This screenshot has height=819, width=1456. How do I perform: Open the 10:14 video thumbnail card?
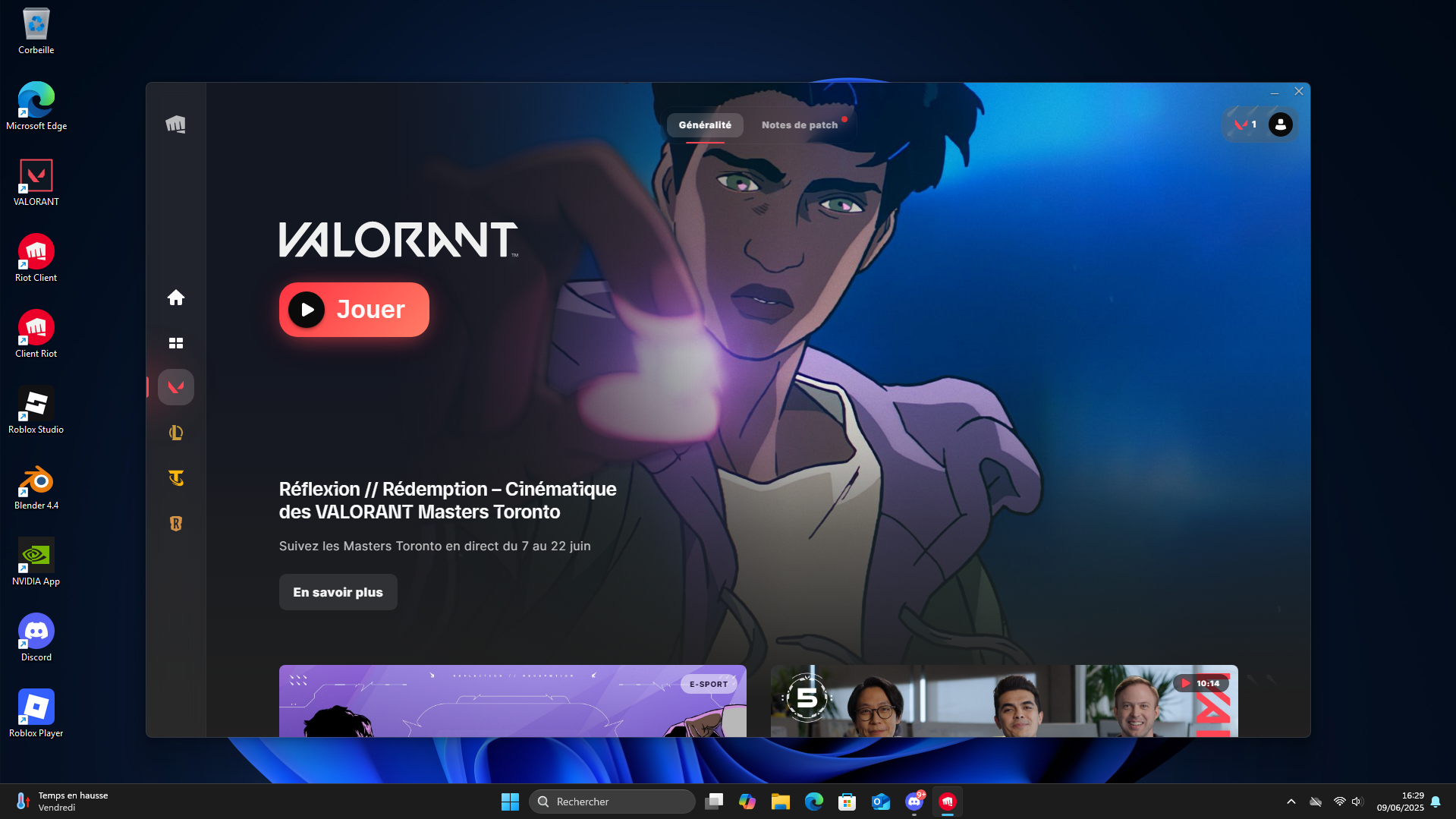pos(1005,701)
